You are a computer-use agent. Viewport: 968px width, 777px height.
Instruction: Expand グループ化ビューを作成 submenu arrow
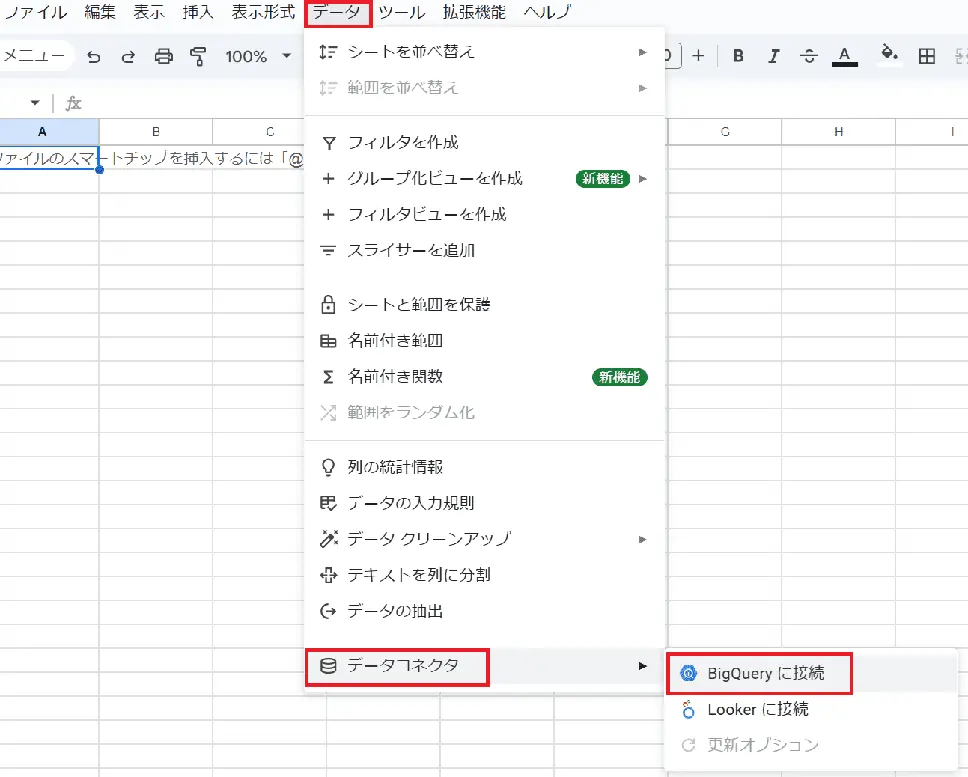click(643, 179)
